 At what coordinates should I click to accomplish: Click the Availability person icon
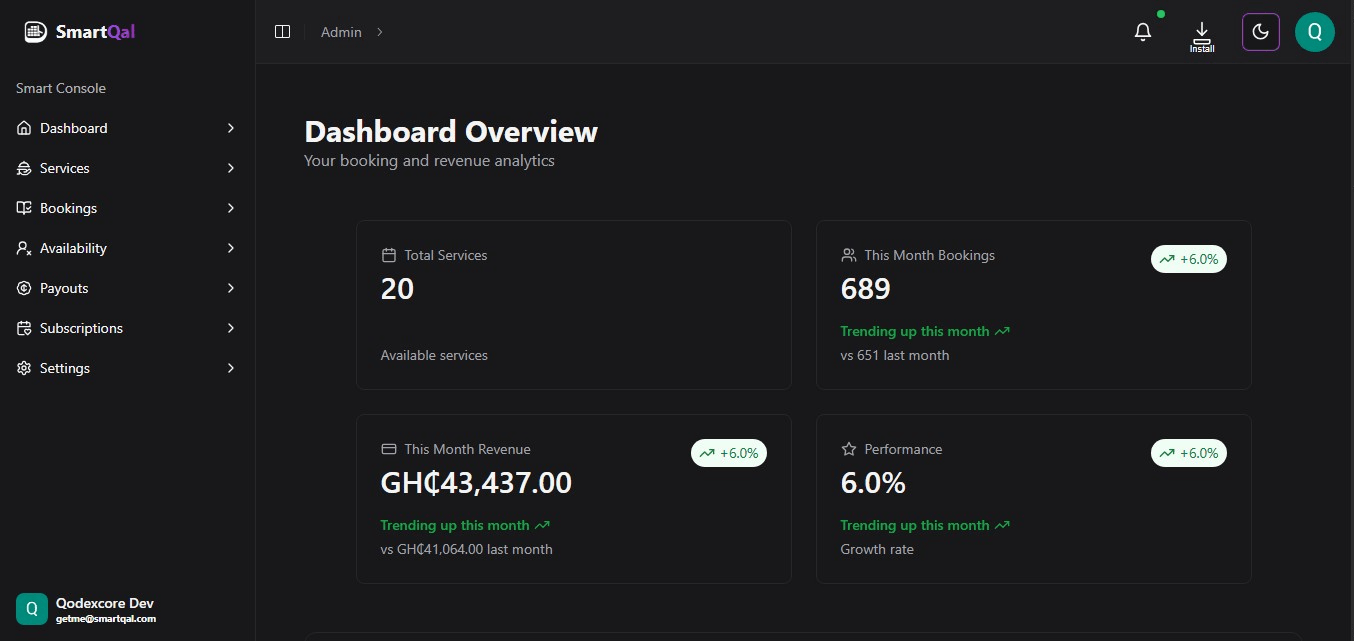coord(22,248)
